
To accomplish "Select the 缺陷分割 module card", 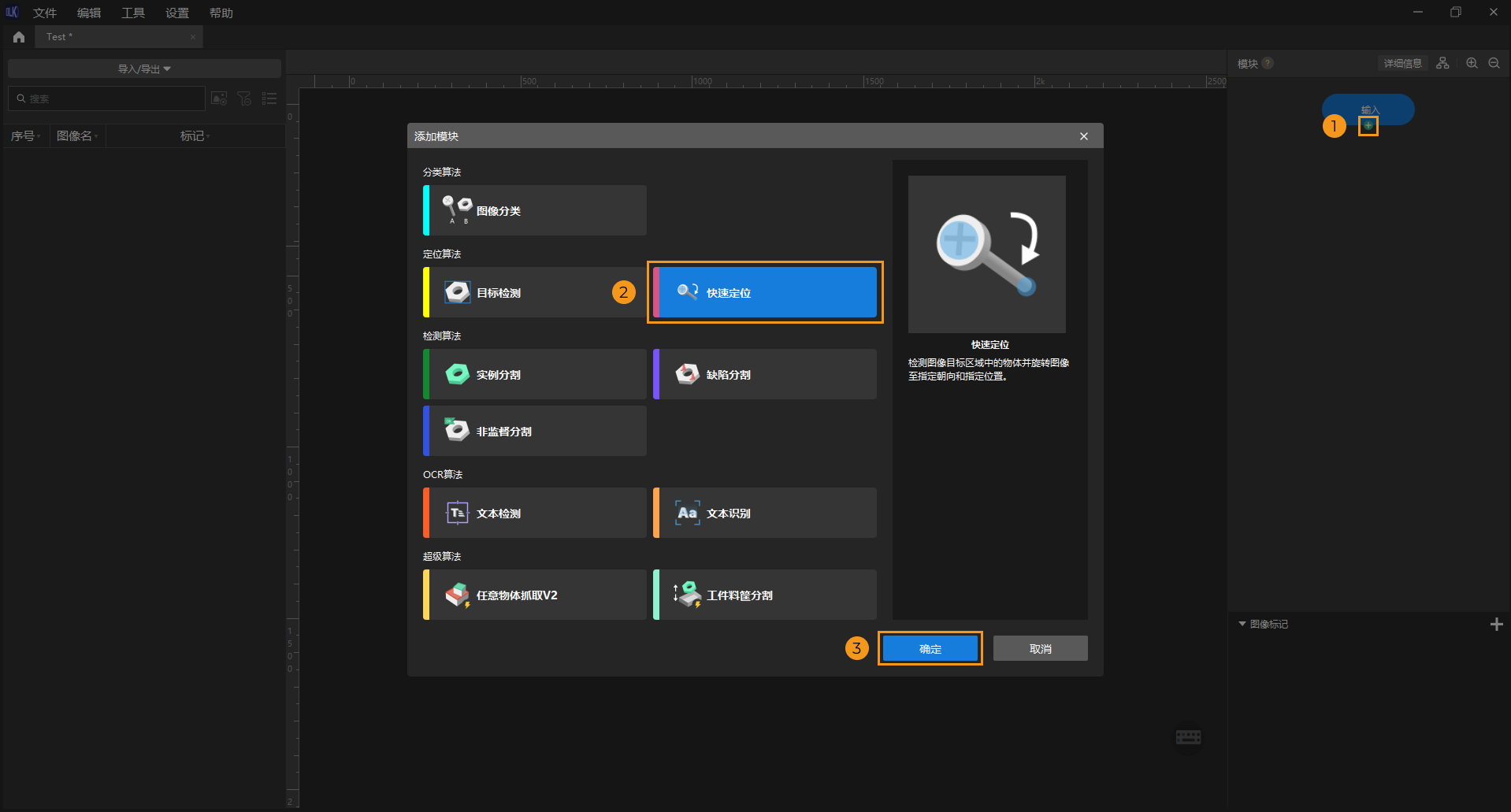I will [765, 374].
